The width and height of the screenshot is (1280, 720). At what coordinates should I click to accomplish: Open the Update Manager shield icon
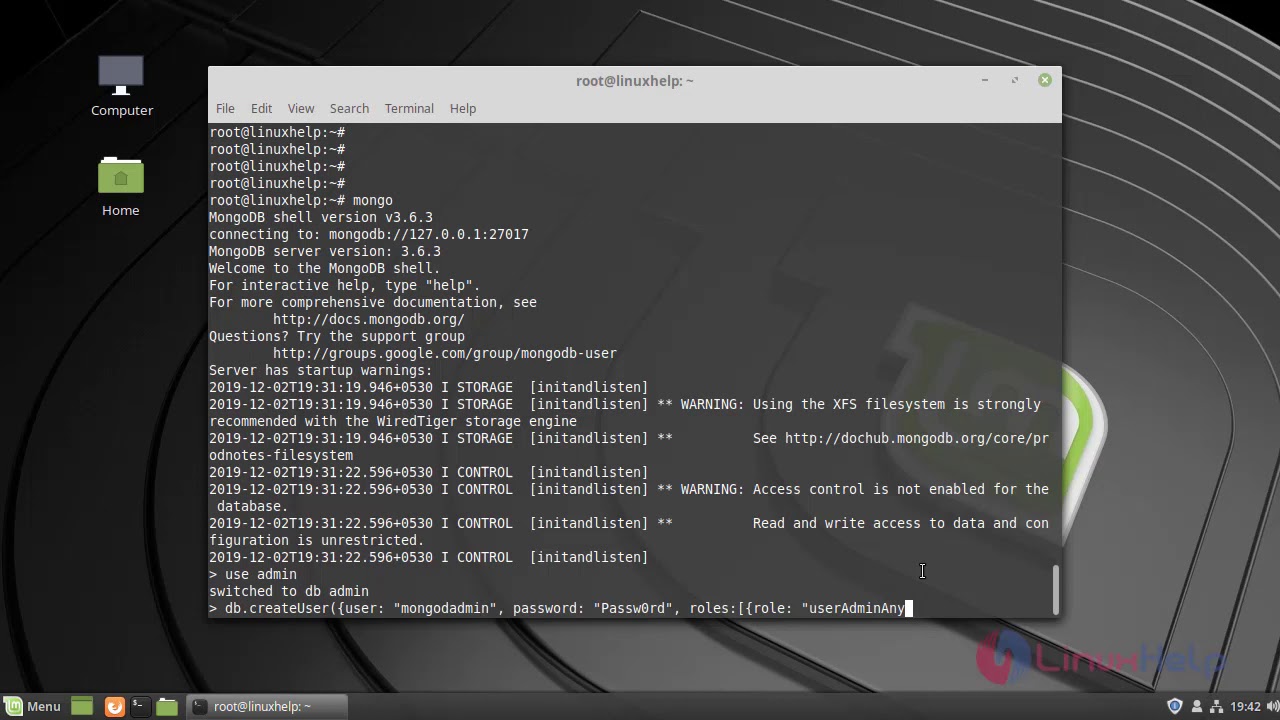tap(1175, 706)
